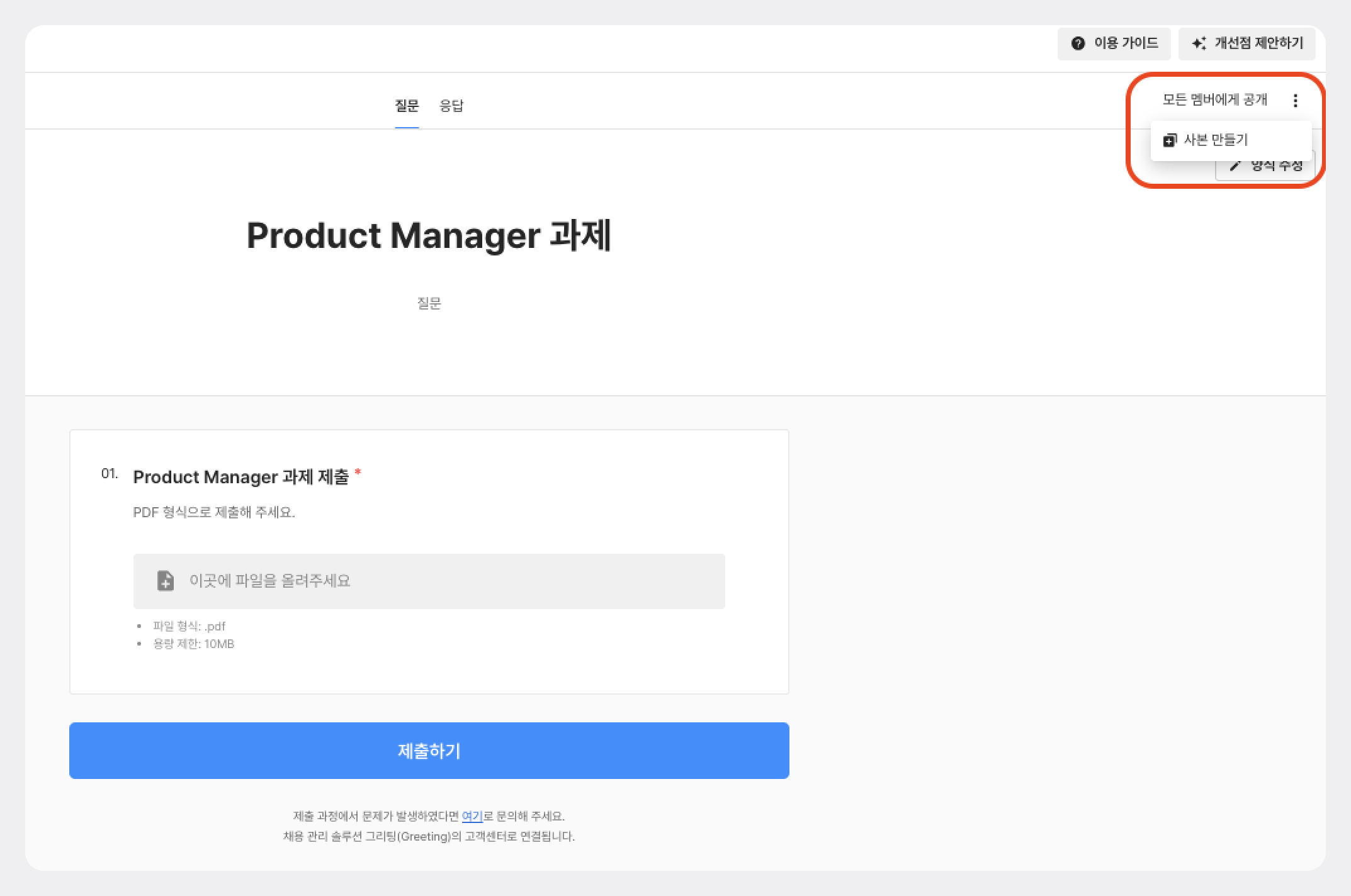Open the 이용 가이드 button

point(1114,43)
